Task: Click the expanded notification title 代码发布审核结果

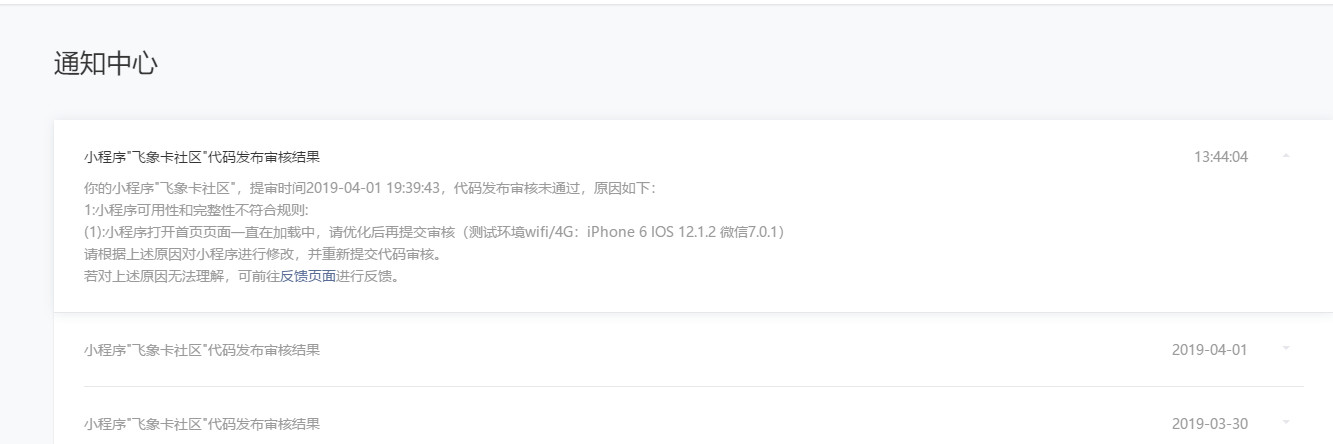Action: pyautogui.click(x=202, y=157)
